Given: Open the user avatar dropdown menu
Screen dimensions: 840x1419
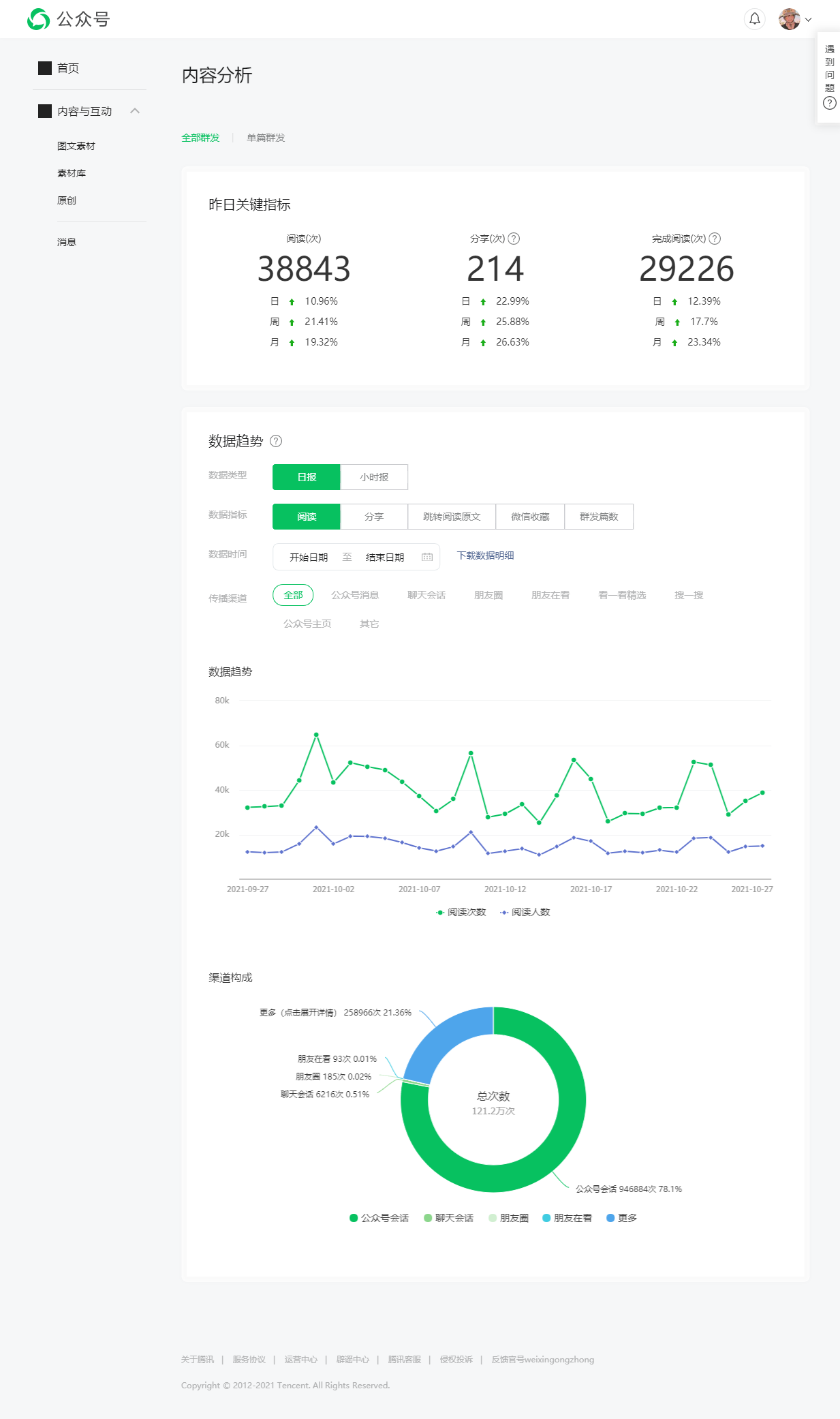Looking at the screenshot, I should tap(795, 19).
